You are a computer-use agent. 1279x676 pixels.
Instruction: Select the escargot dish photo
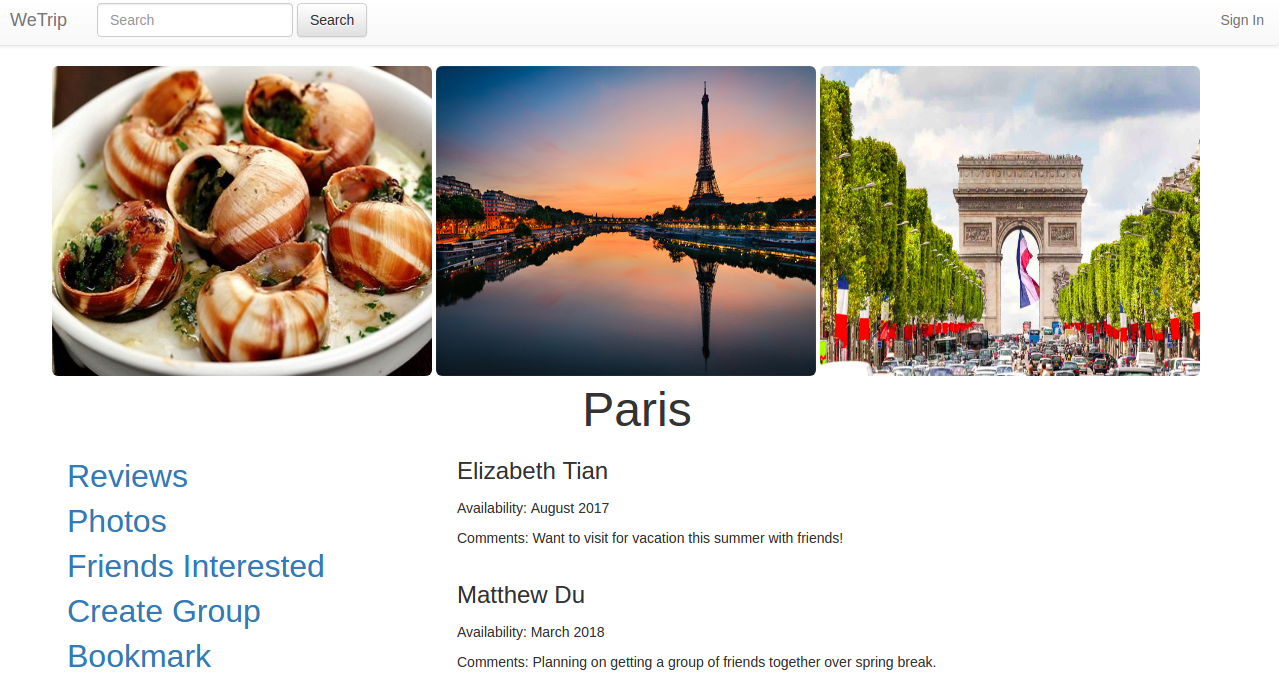coord(242,221)
